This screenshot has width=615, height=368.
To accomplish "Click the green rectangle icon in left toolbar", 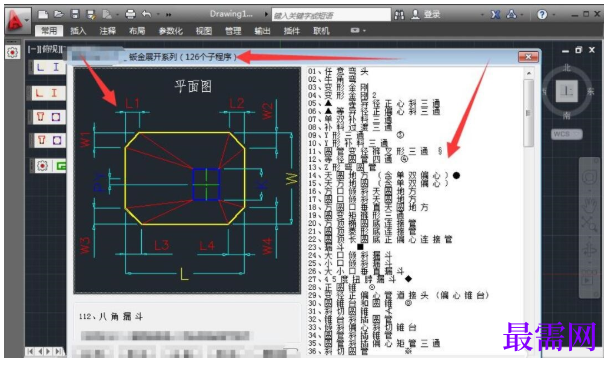I will pos(61,166).
